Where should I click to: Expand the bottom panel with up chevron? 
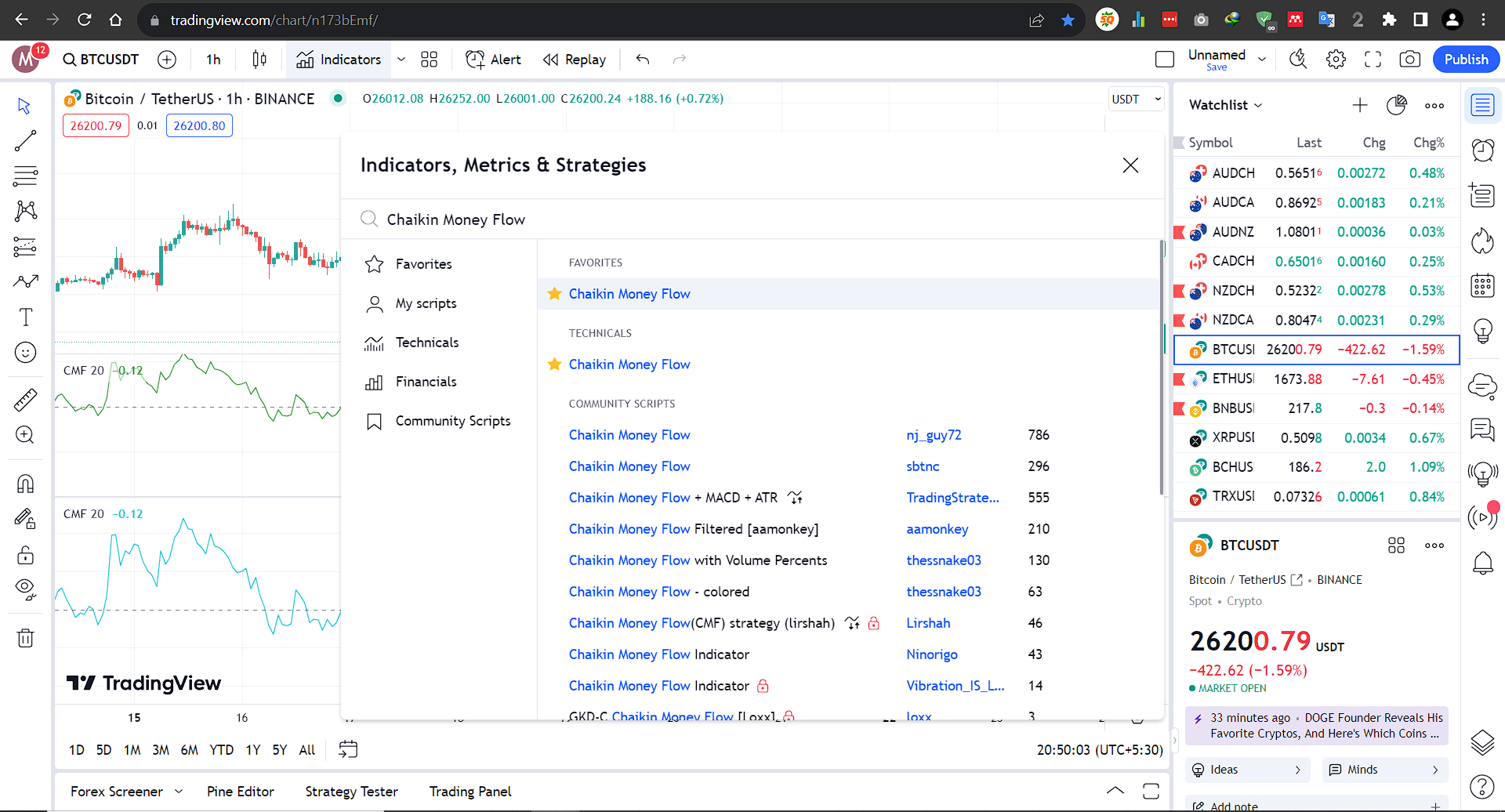pyautogui.click(x=1115, y=791)
